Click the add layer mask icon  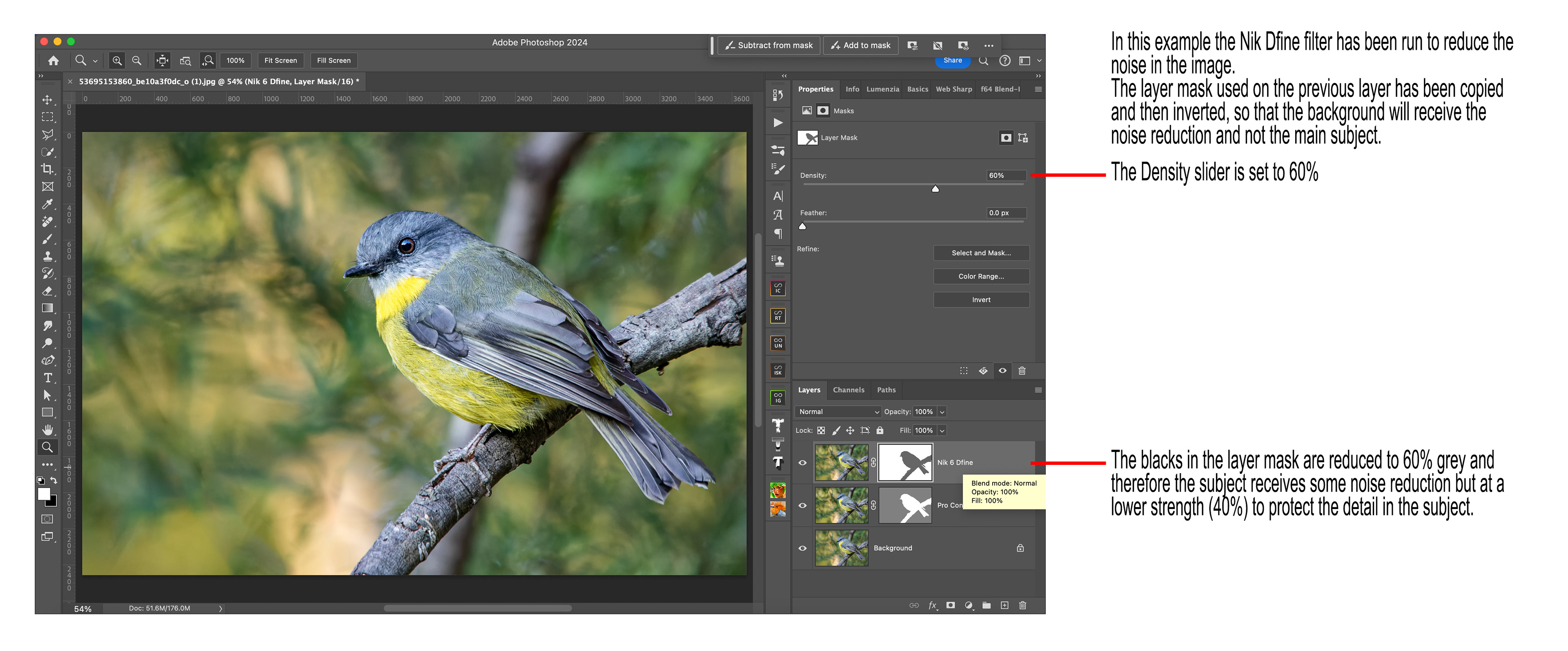(x=950, y=605)
